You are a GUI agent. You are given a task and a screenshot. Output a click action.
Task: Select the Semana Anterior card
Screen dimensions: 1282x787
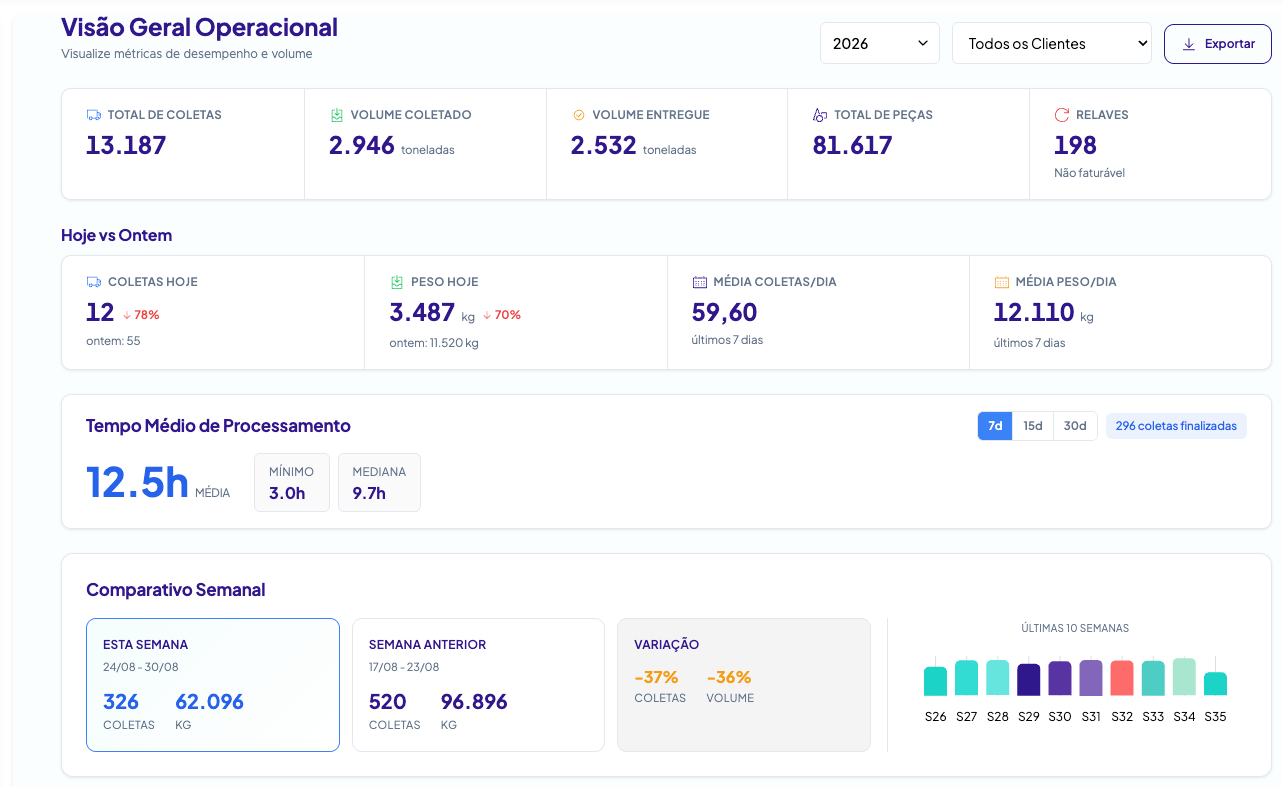click(479, 685)
